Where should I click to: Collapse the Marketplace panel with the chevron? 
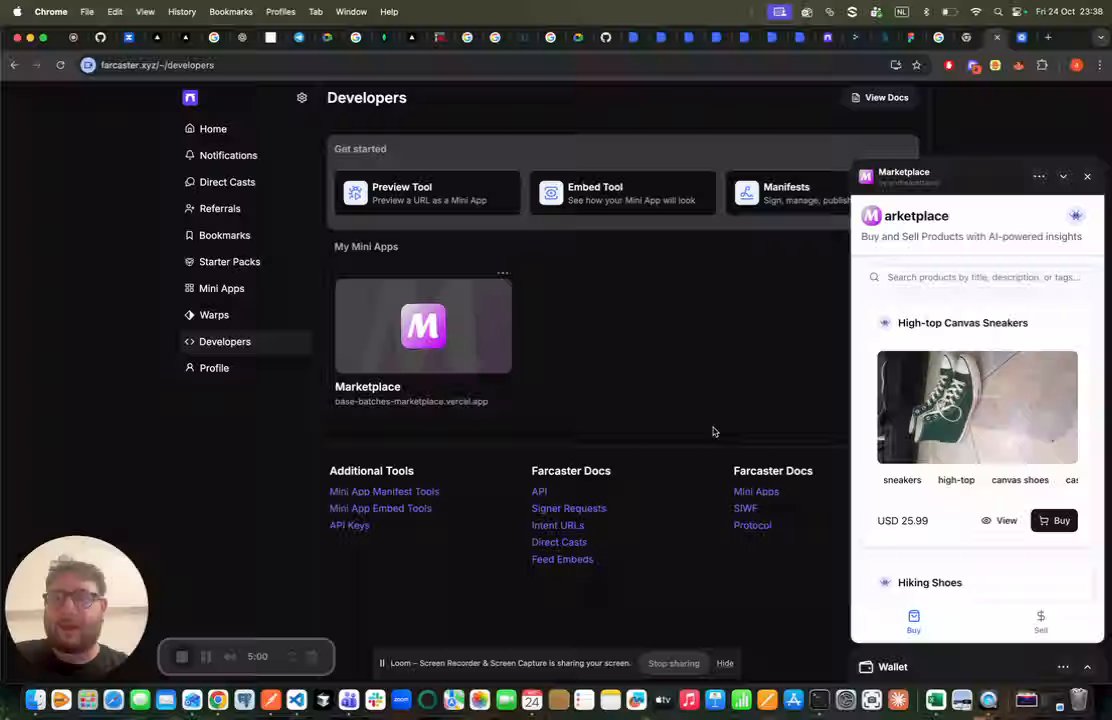[x=1063, y=177]
